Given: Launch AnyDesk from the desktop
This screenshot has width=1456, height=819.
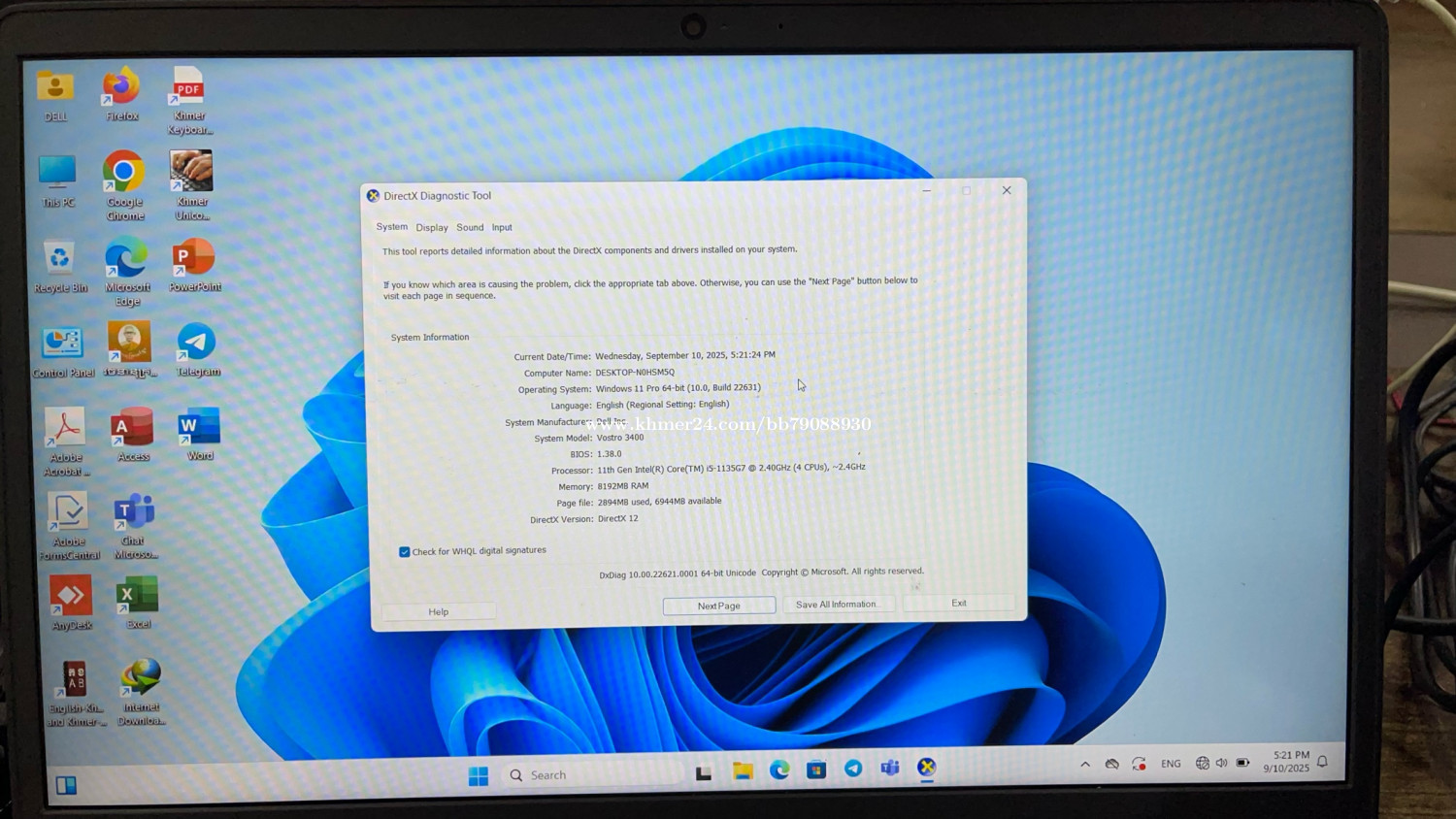Looking at the screenshot, I should (71, 603).
